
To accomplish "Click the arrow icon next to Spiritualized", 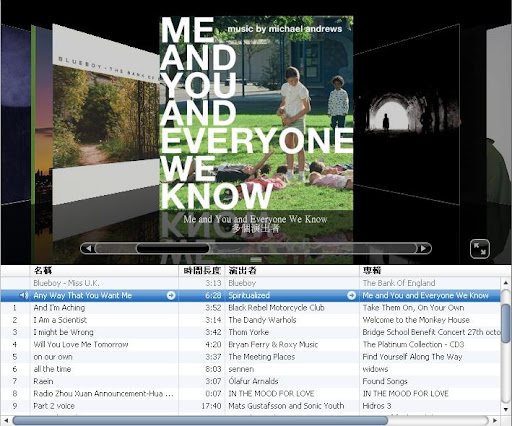I will pyautogui.click(x=351, y=295).
